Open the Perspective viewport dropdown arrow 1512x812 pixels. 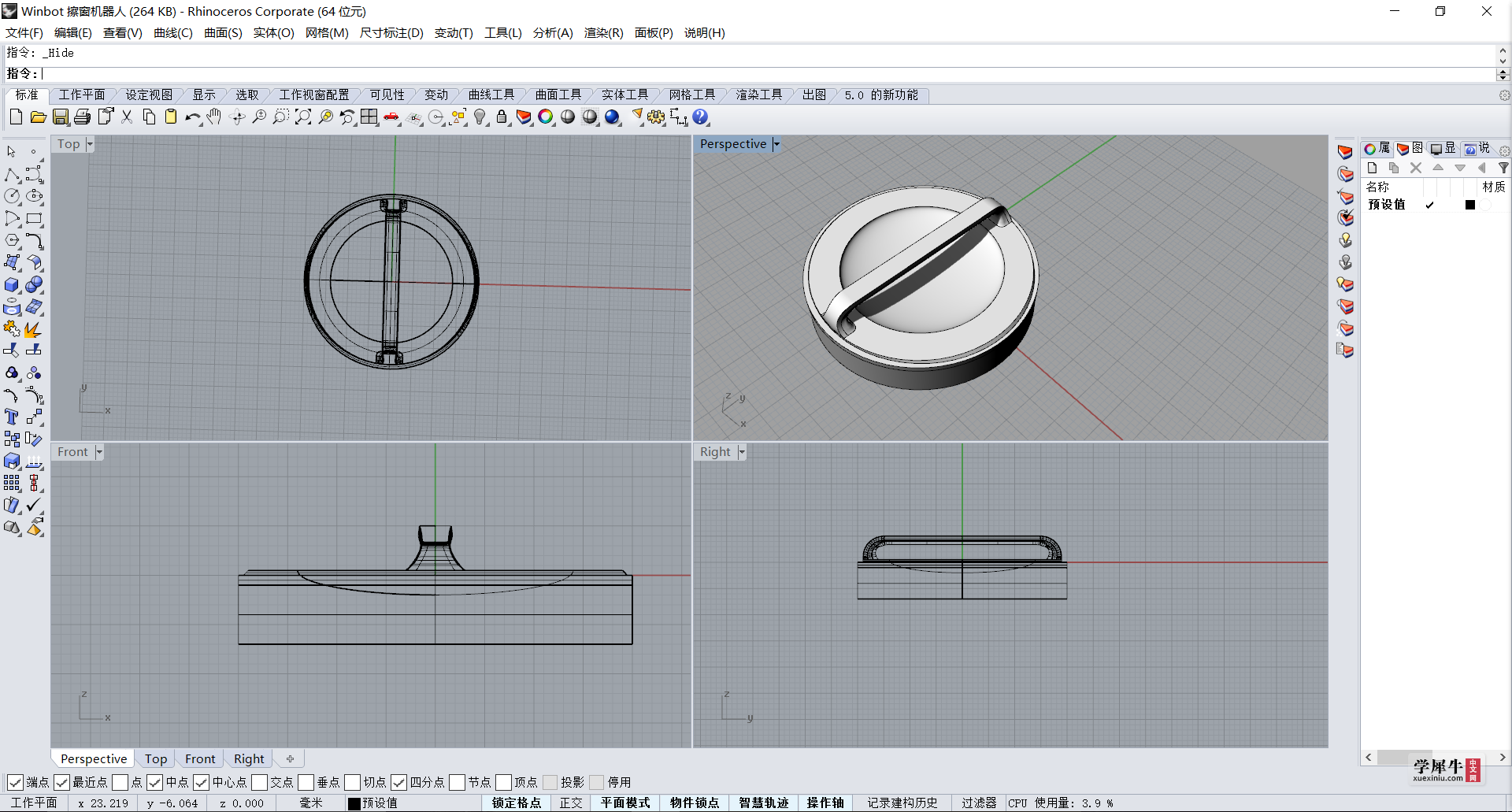pos(776,144)
